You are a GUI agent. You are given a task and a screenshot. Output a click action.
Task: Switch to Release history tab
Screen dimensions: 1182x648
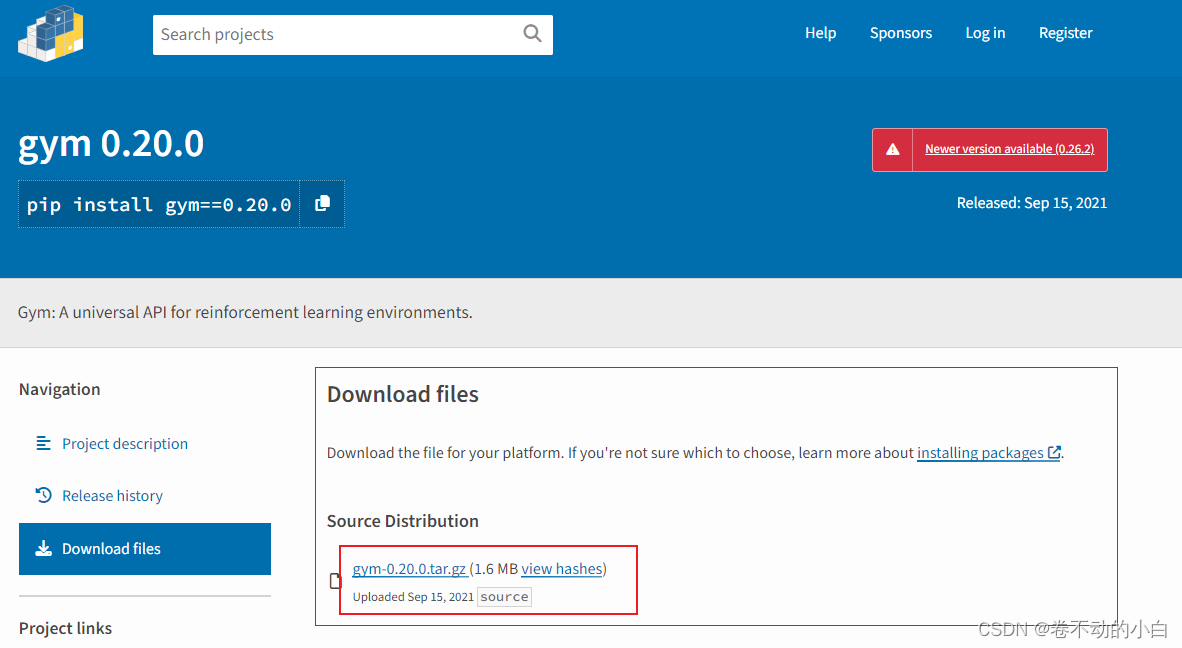112,496
